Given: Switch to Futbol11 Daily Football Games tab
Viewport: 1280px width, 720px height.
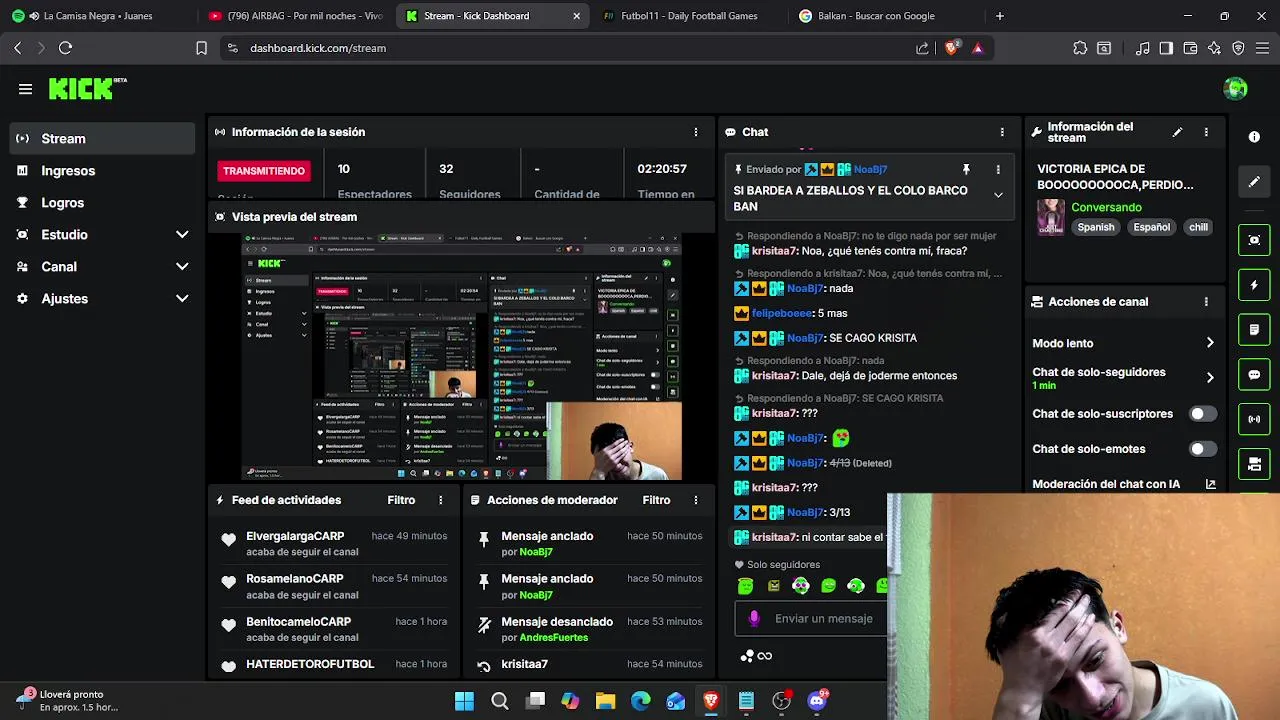Looking at the screenshot, I should 689,16.
